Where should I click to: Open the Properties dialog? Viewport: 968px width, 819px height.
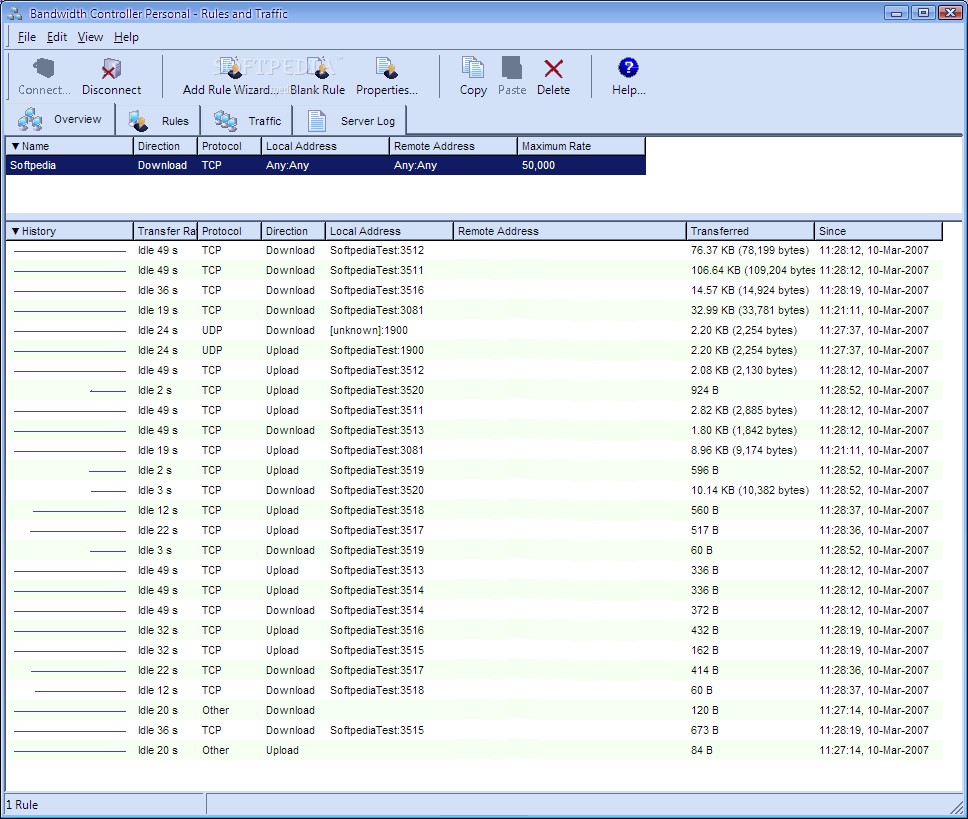(386, 75)
